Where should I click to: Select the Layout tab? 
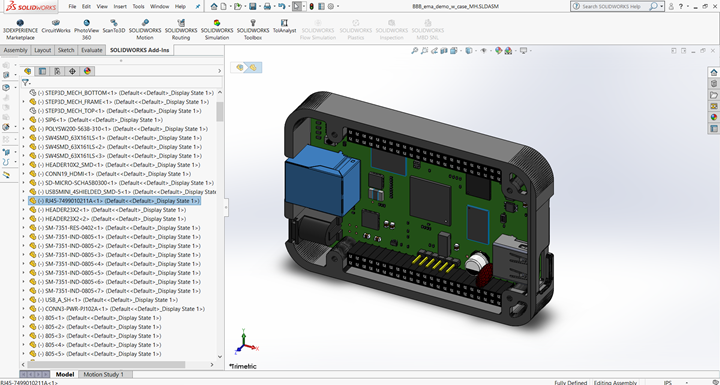point(43,50)
